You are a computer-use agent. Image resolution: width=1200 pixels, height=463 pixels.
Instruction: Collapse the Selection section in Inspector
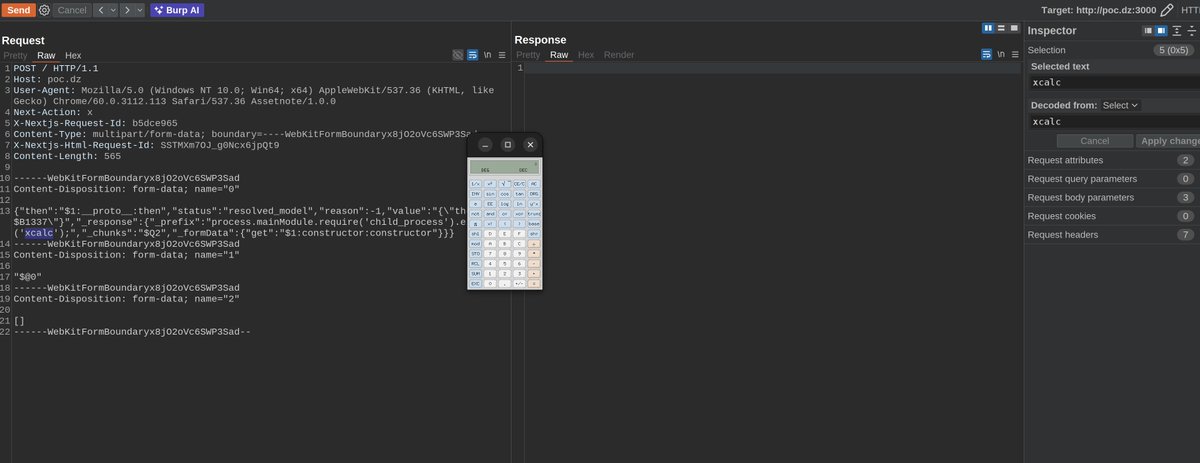tap(1112, 50)
